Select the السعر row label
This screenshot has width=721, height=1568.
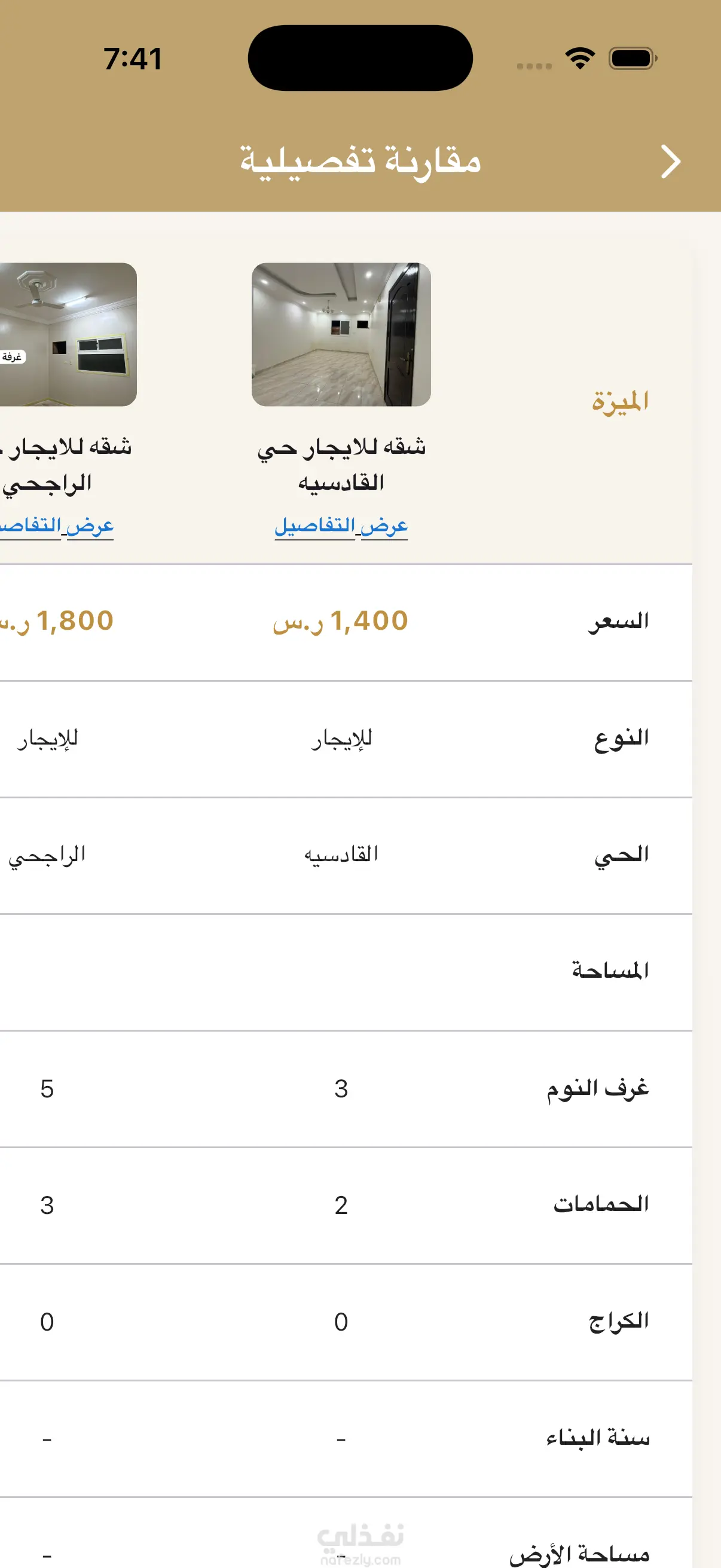[618, 621]
